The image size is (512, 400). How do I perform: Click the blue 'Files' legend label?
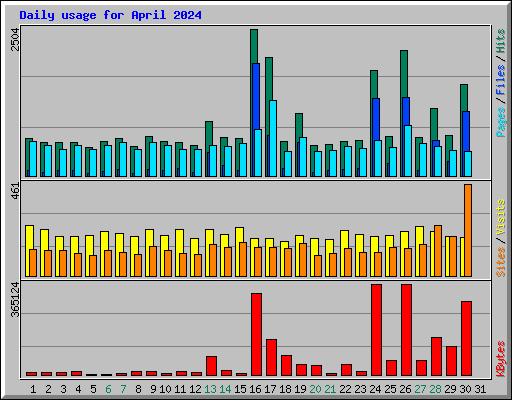(500, 80)
